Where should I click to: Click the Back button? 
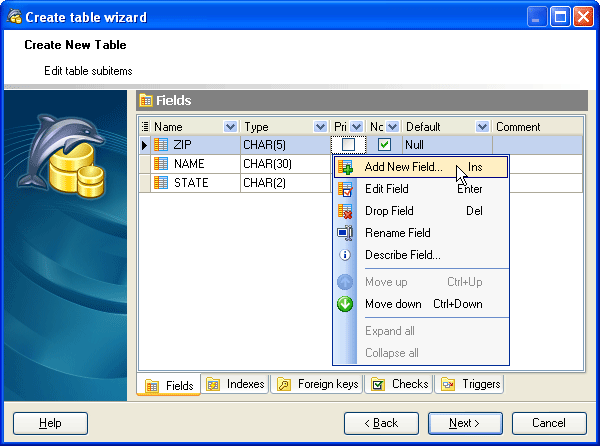click(381, 423)
